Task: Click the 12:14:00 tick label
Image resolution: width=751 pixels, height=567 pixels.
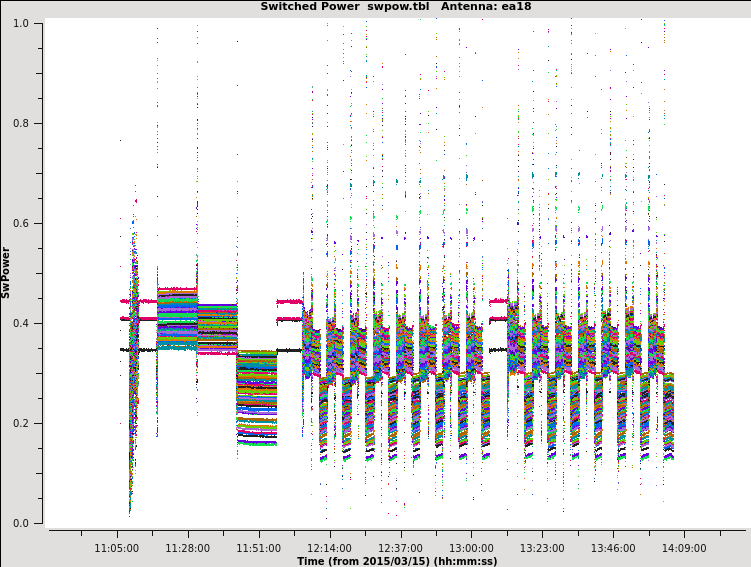Action: 329,548
